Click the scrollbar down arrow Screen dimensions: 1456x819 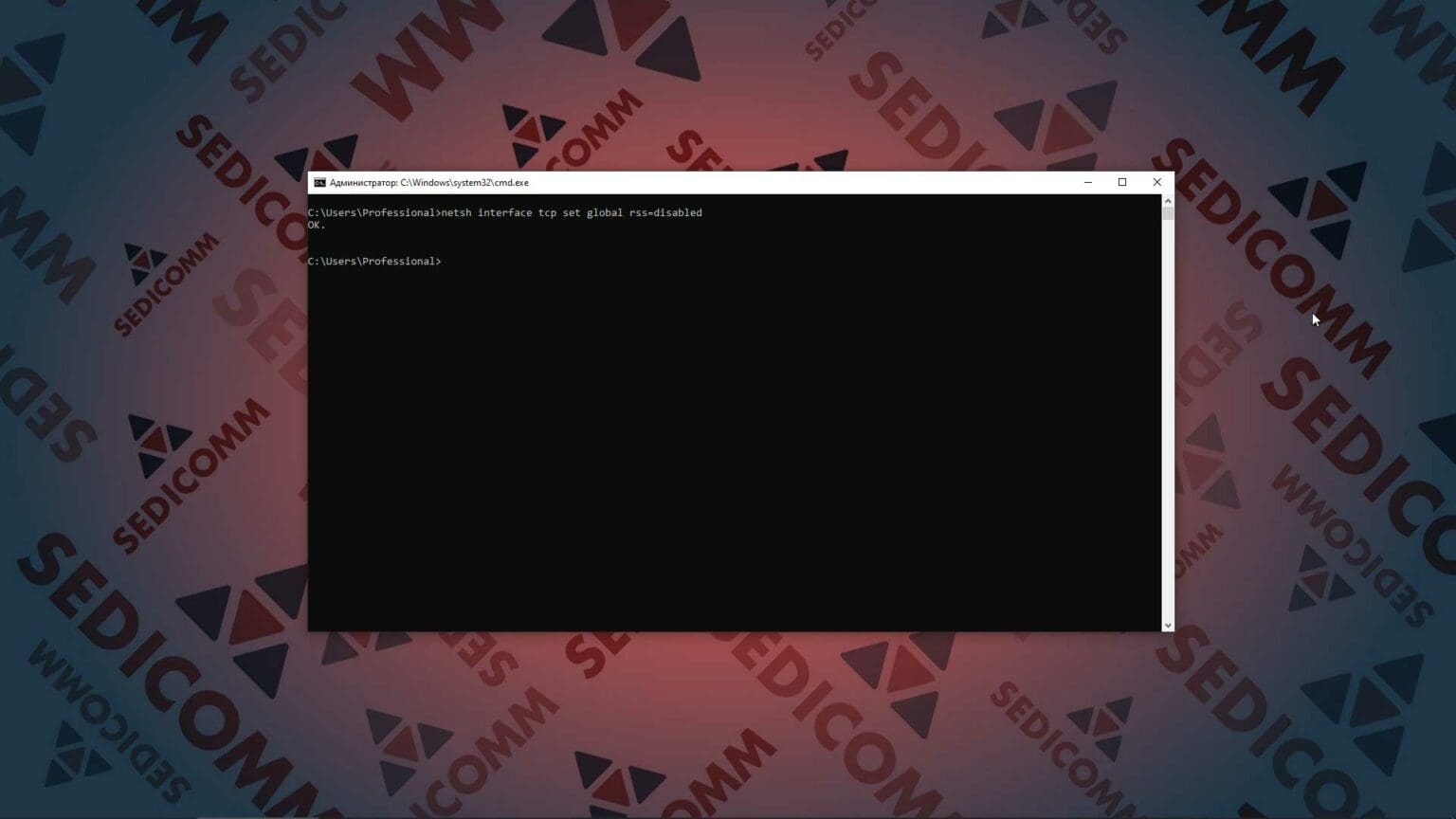pos(1167,624)
